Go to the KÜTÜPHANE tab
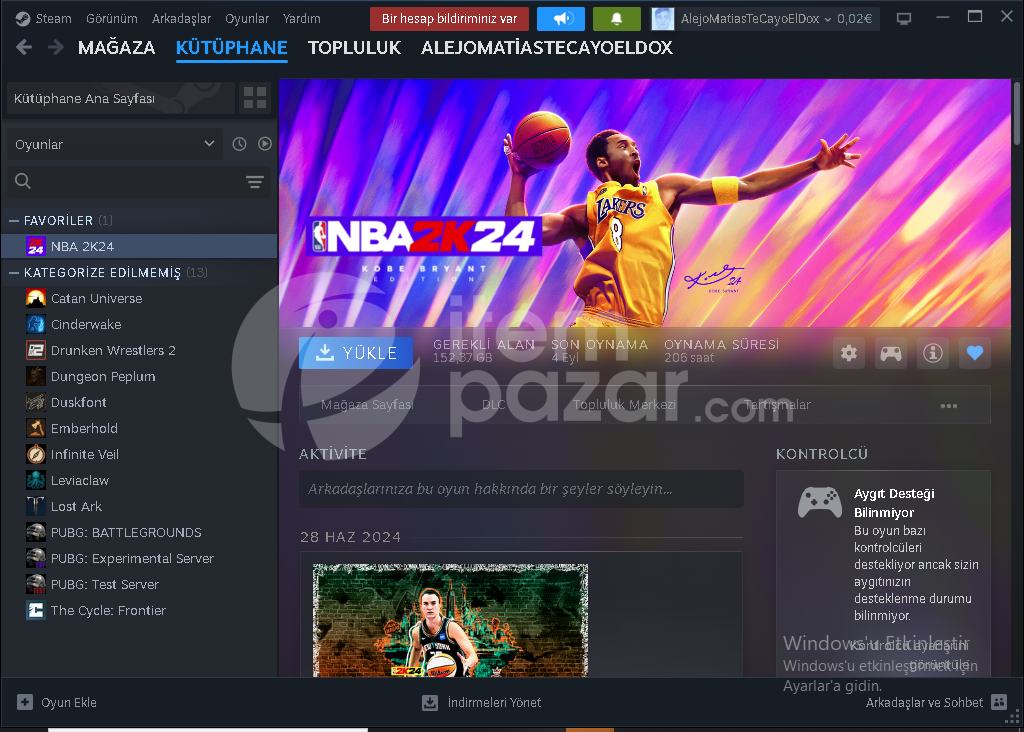This screenshot has height=732, width=1024. (232, 48)
